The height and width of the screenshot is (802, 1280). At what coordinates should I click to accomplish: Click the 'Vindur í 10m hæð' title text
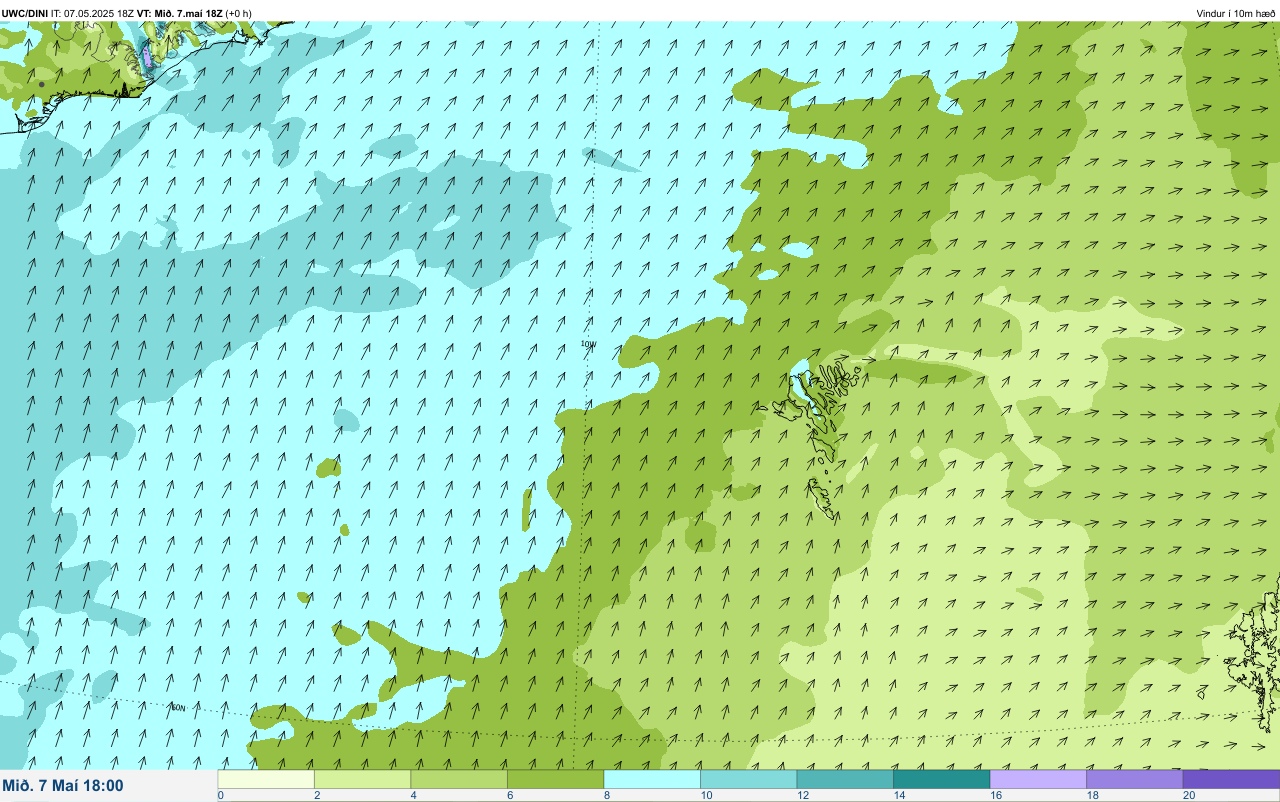pos(1236,13)
